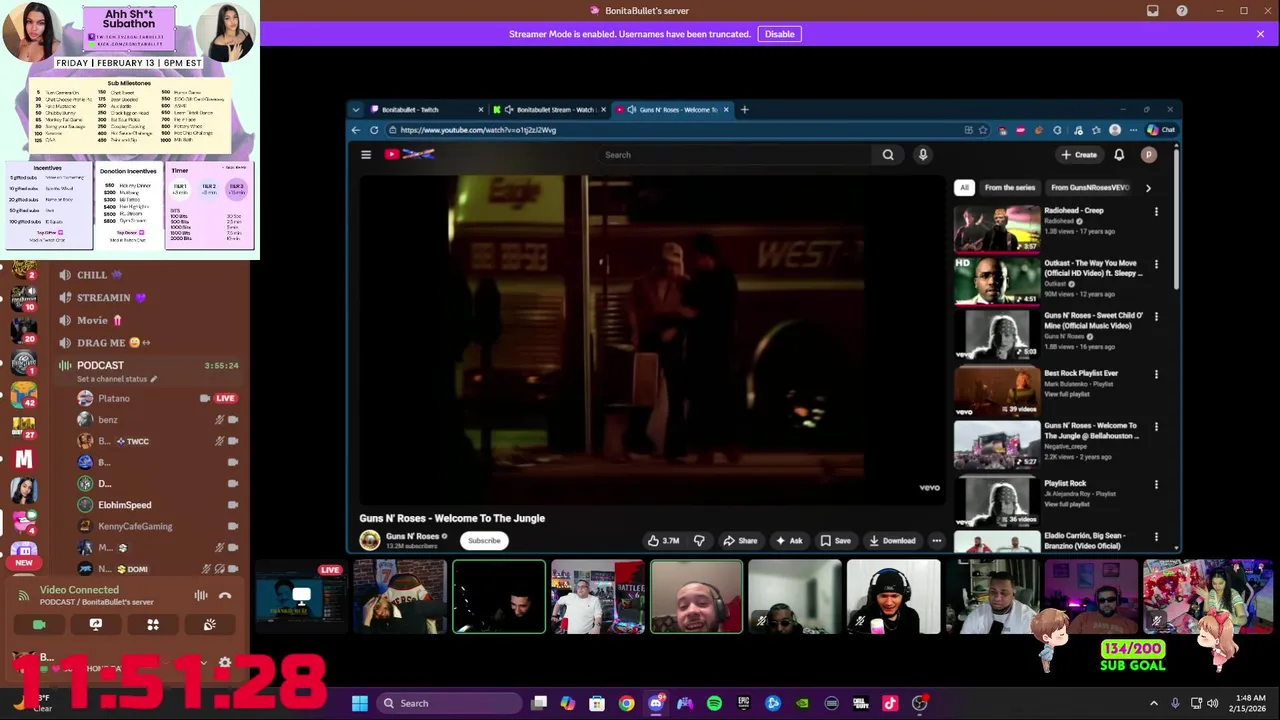1280x720 pixels.
Task: Disable Streamer Mode
Action: 780,34
